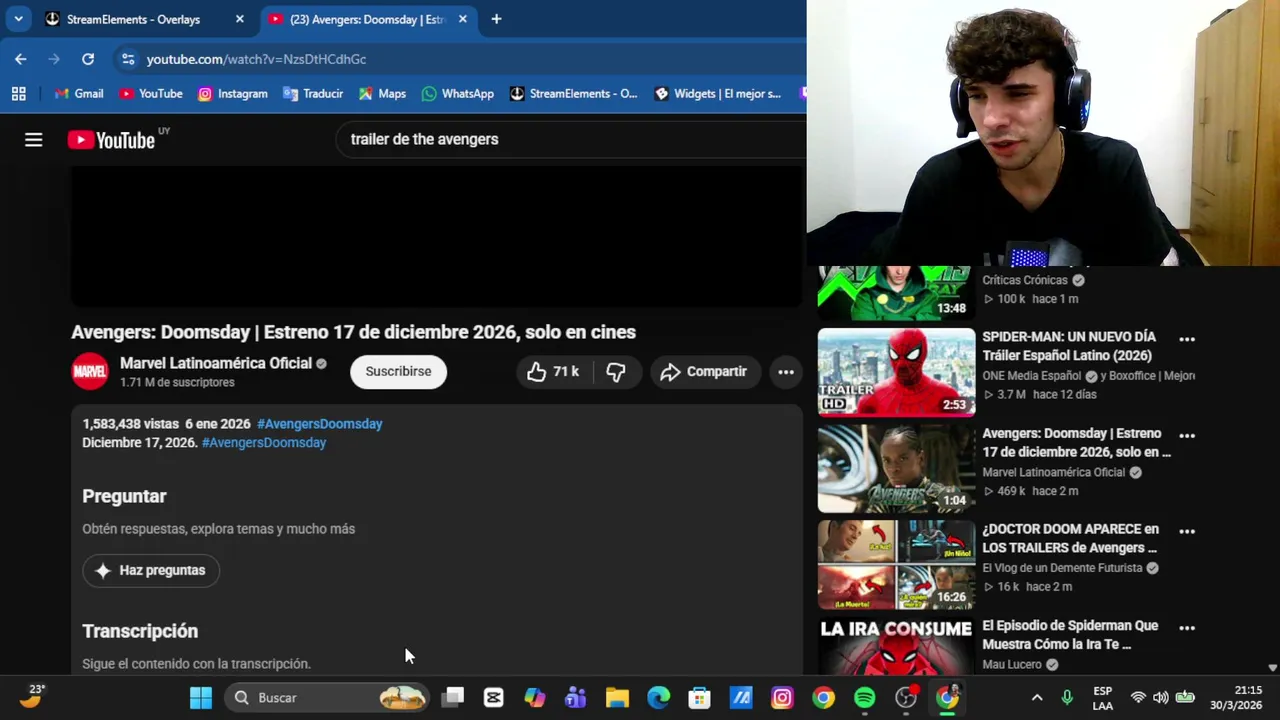Open Avengers Doomsday 1:04 suggested video thumbnail
The width and height of the screenshot is (1280, 720).
(896, 468)
